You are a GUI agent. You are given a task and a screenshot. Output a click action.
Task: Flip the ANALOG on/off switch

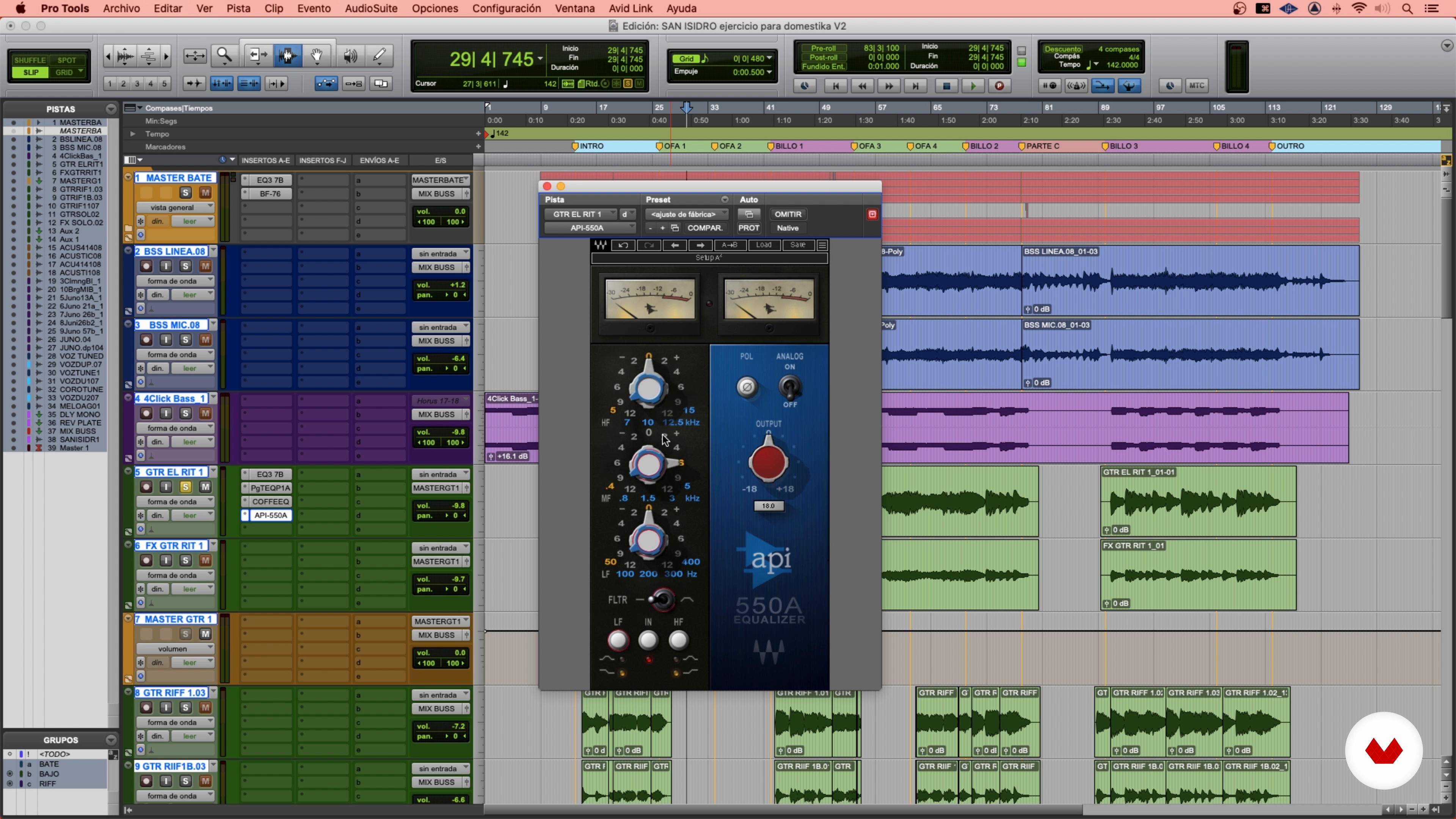[x=789, y=387]
